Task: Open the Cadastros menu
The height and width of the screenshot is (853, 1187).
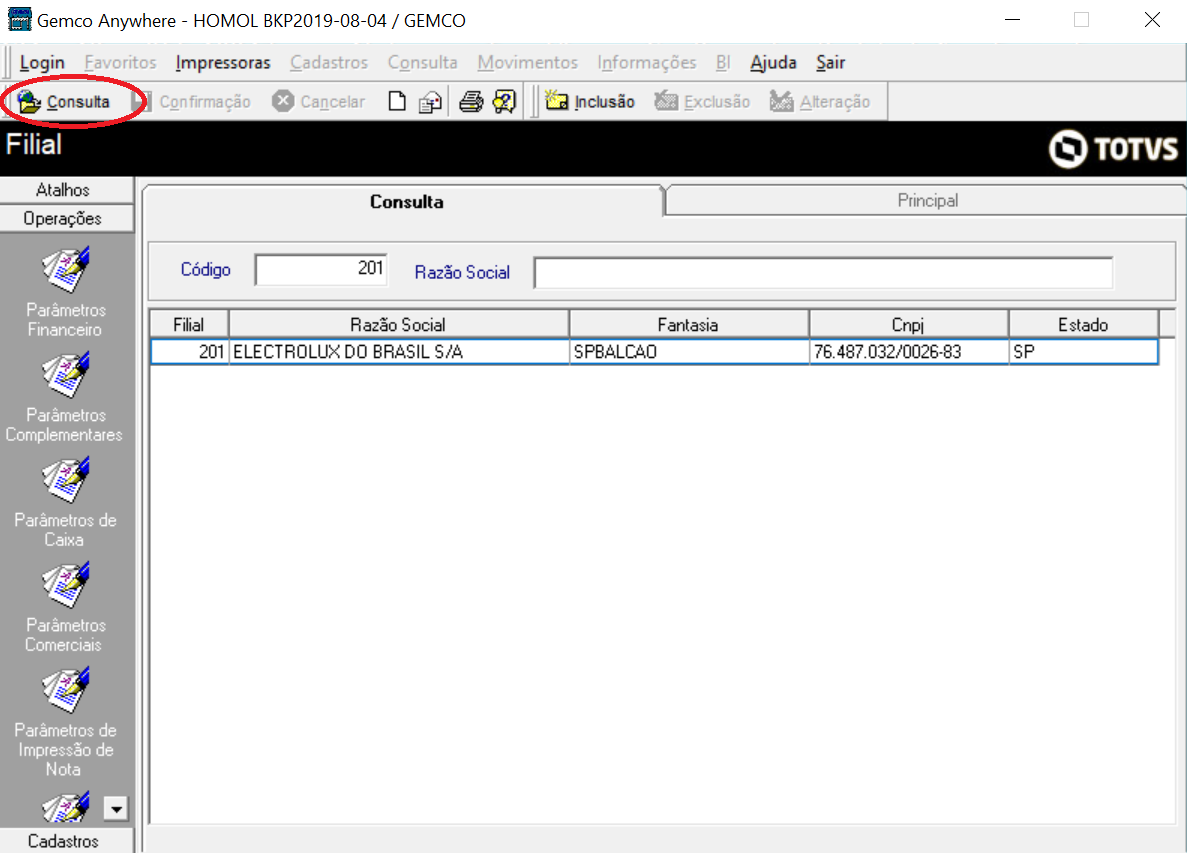Action: click(x=329, y=63)
